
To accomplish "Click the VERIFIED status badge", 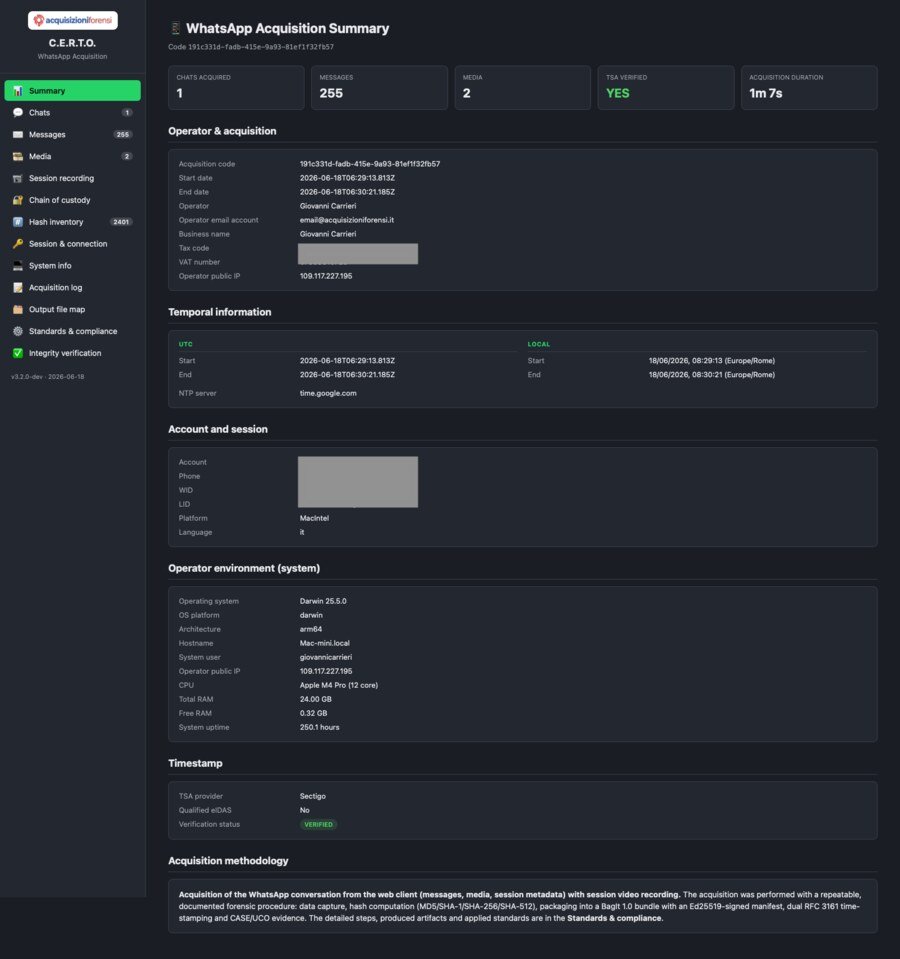I will tap(319, 824).
